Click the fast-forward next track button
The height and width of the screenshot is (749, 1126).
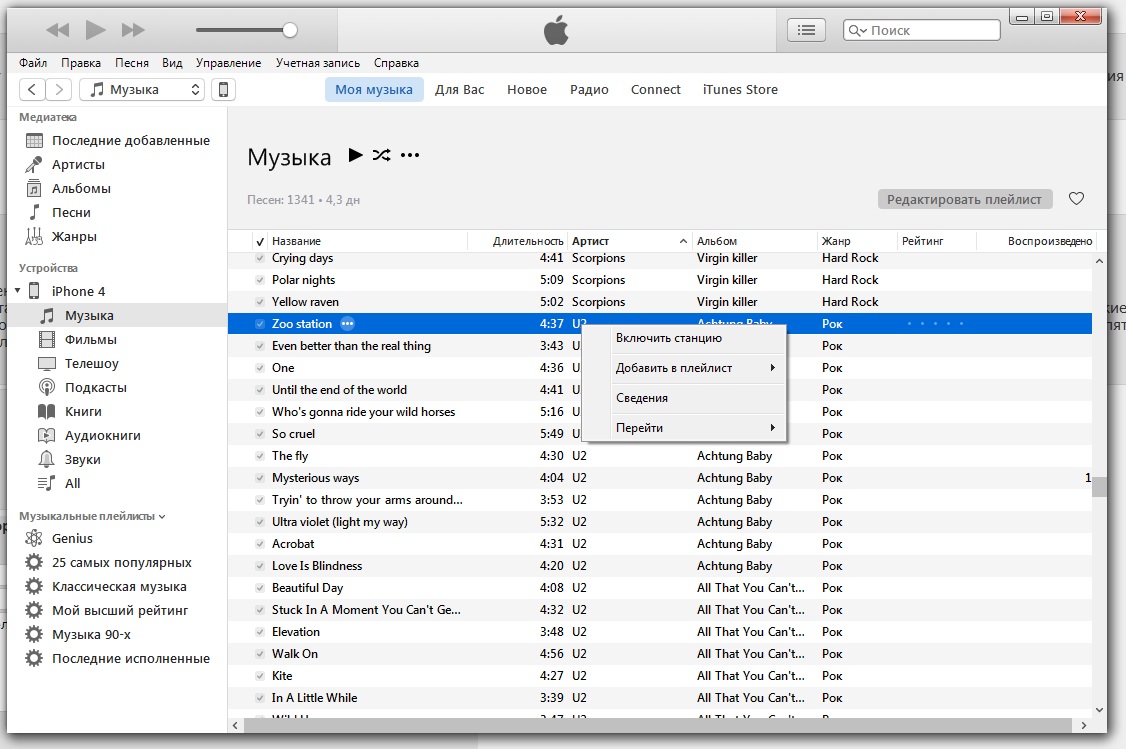tap(133, 30)
